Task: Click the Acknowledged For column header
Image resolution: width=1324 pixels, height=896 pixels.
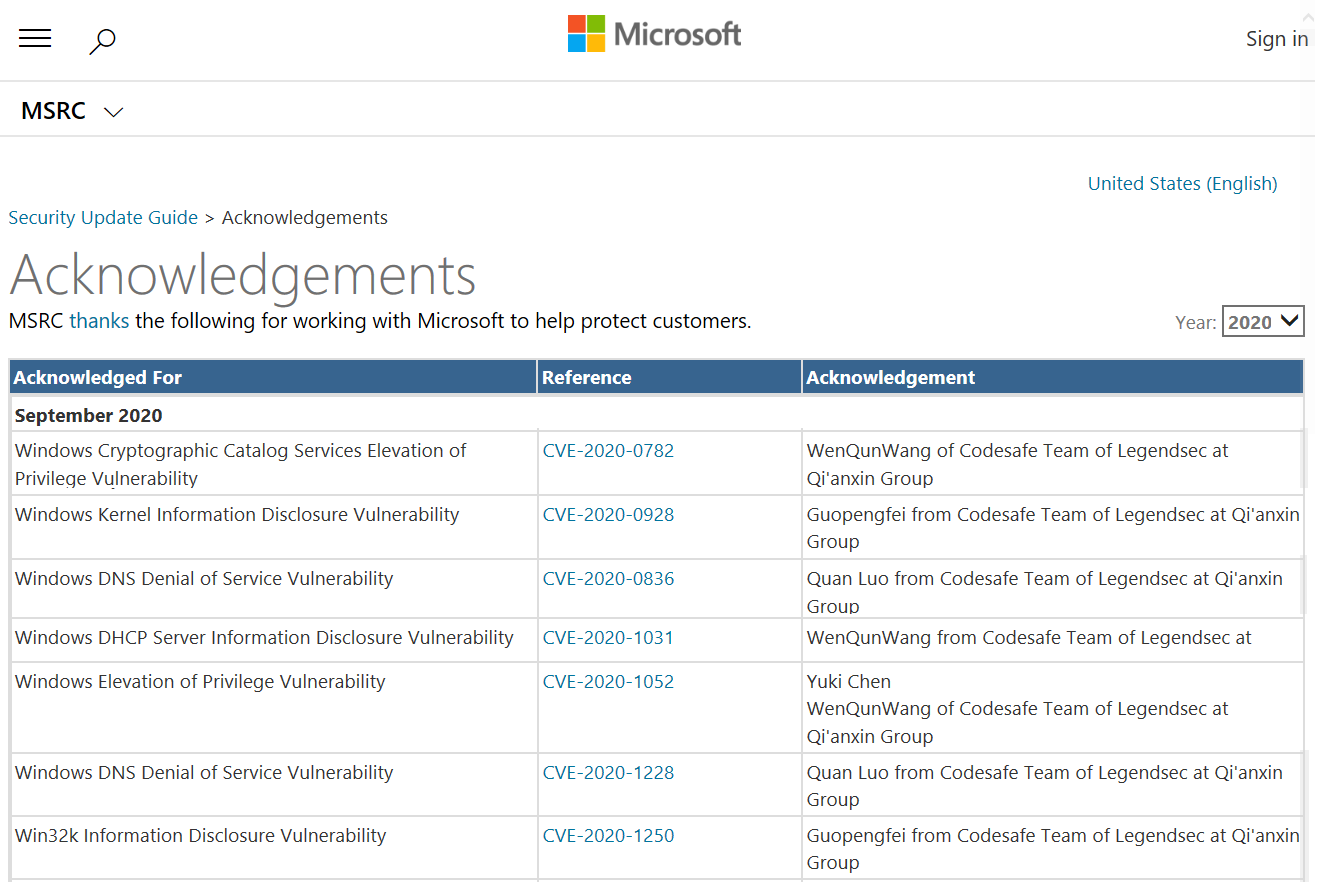Action: pyautogui.click(x=98, y=377)
